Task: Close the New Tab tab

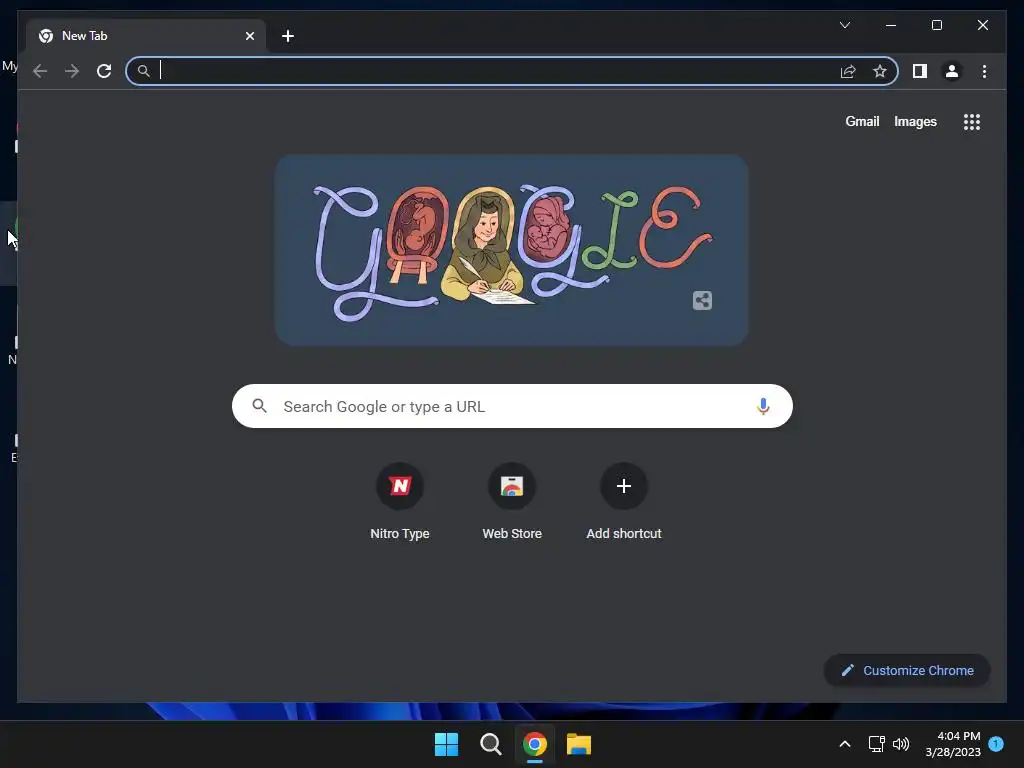Action: pos(249,36)
